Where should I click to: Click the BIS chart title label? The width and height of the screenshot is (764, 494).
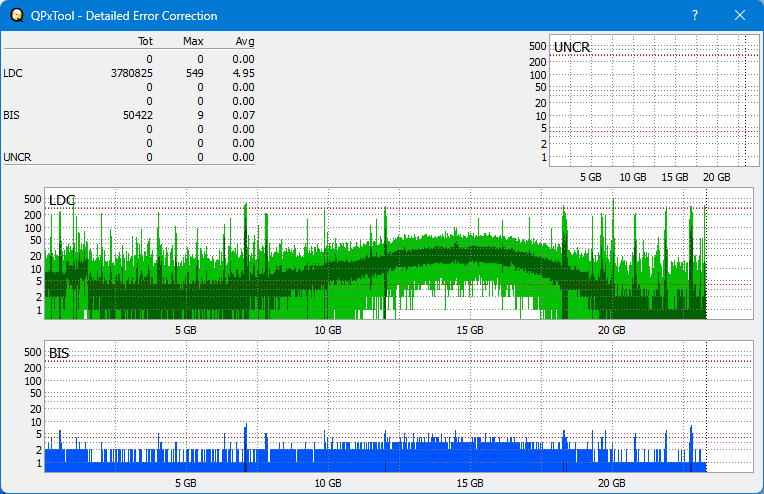pyautogui.click(x=59, y=353)
